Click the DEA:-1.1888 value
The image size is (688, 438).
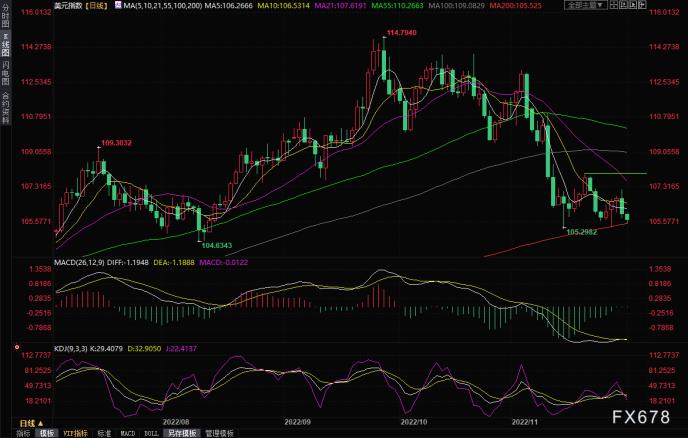(x=174, y=262)
